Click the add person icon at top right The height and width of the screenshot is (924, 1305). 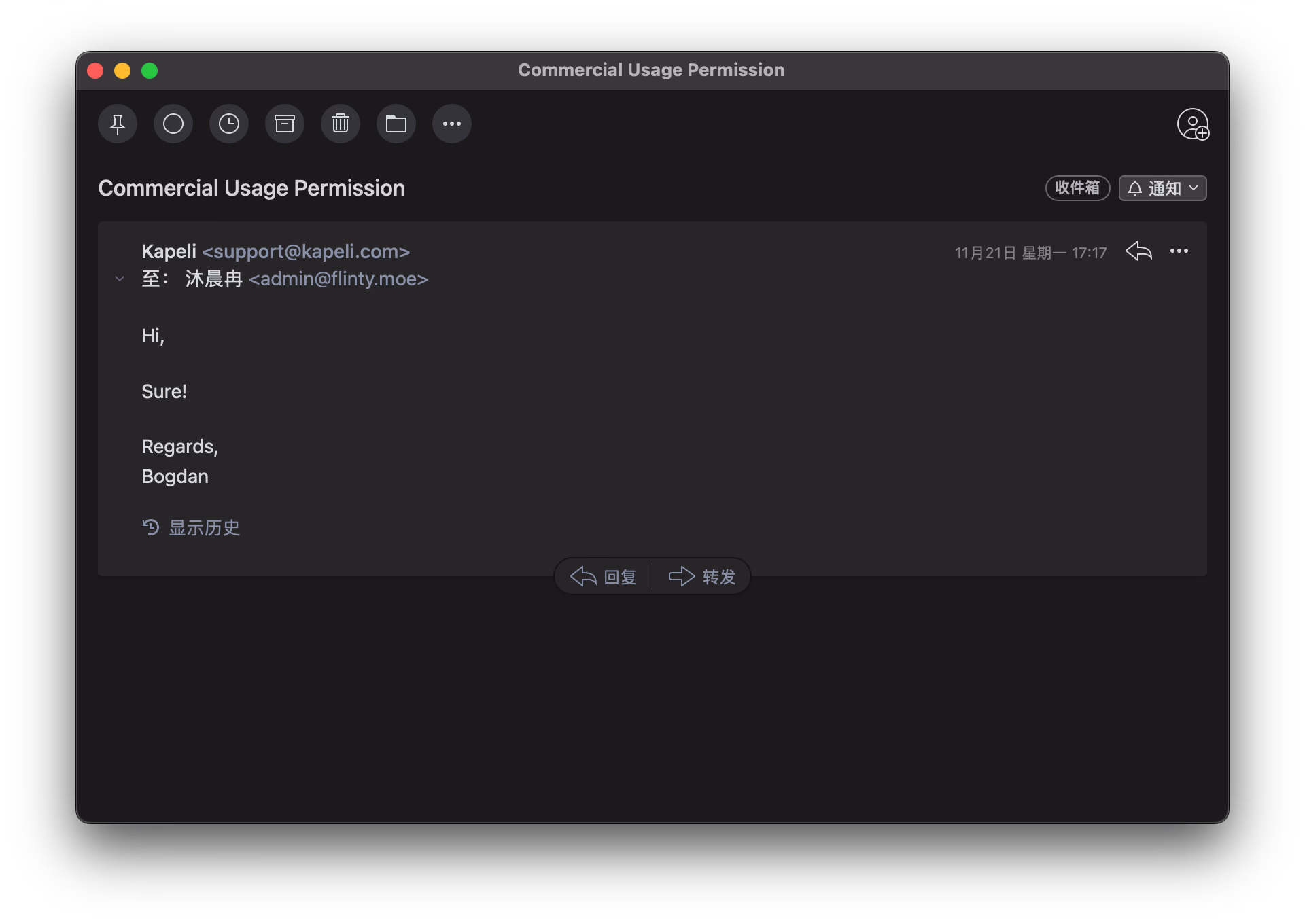(1193, 124)
